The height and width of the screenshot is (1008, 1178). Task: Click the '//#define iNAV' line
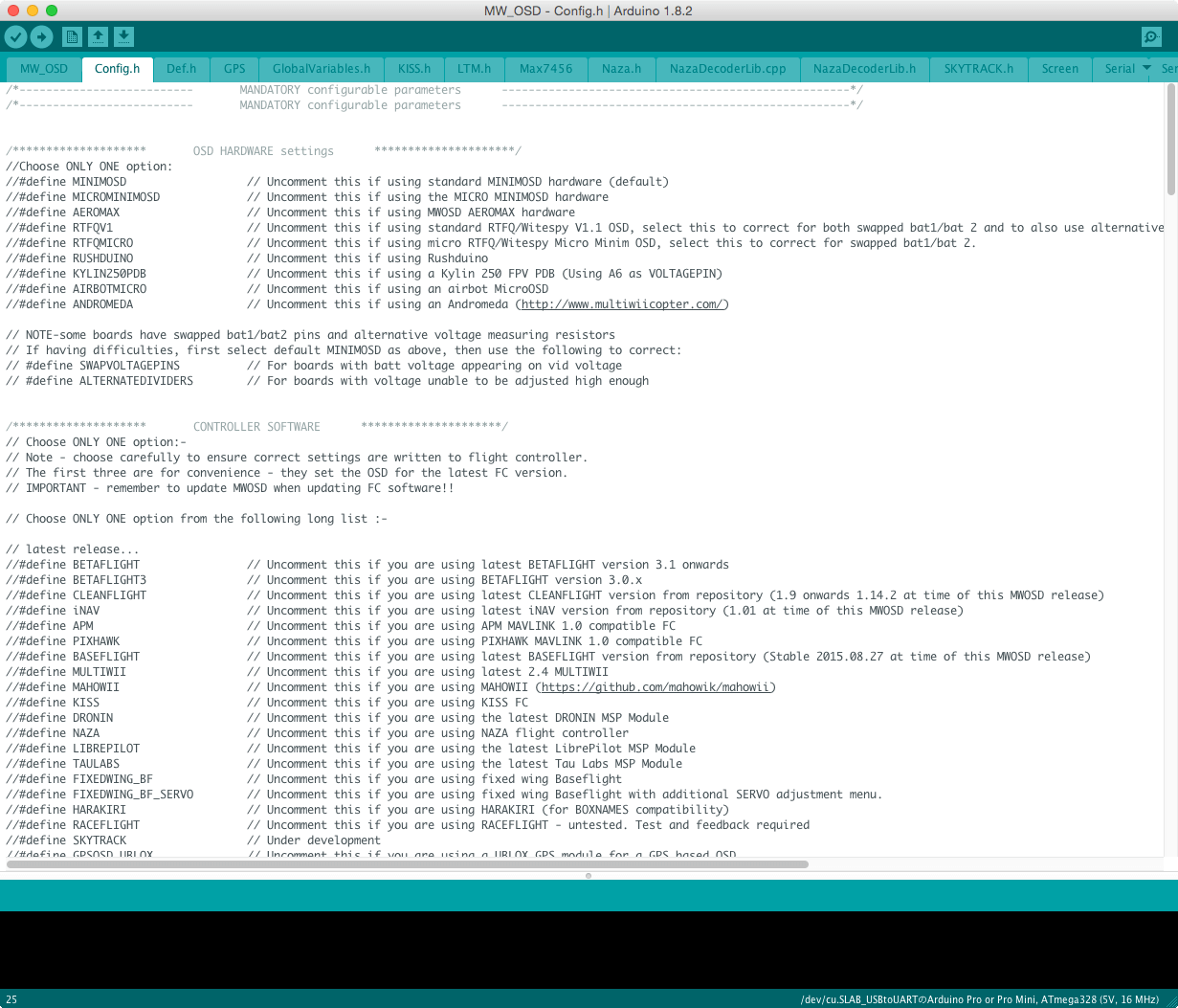tap(485, 611)
